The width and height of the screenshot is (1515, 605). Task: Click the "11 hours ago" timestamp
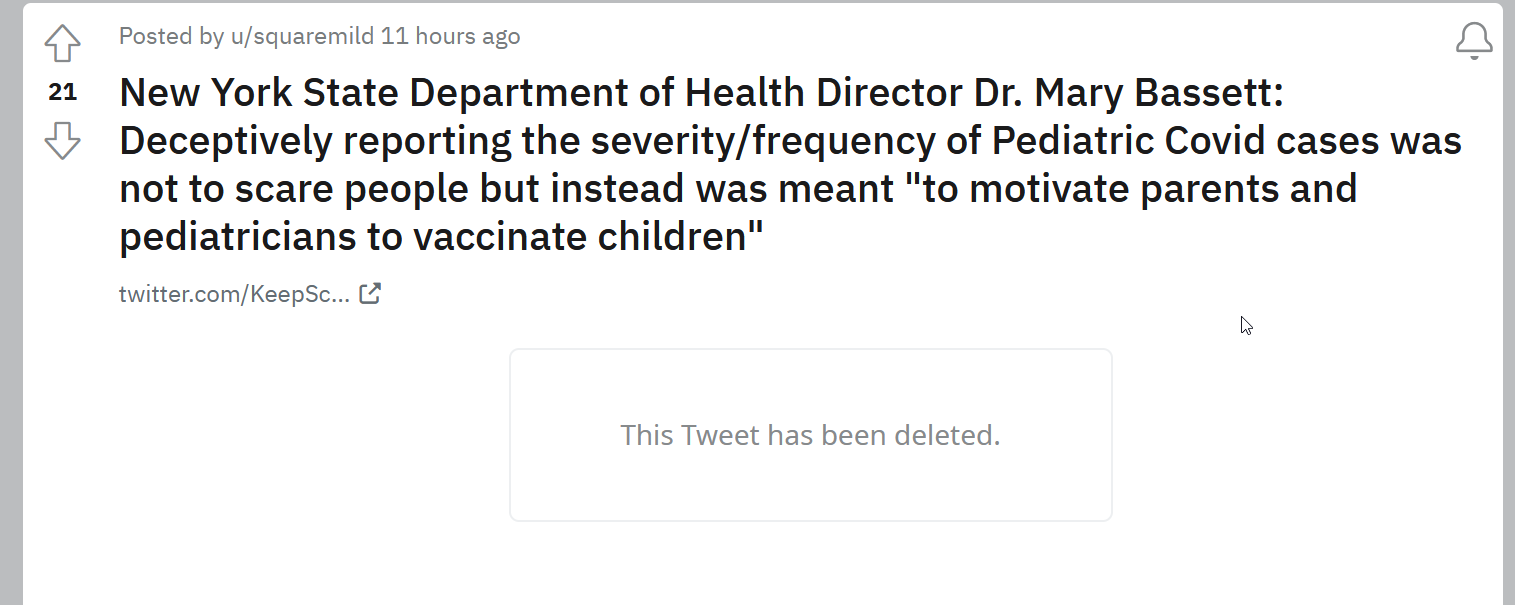click(x=451, y=37)
